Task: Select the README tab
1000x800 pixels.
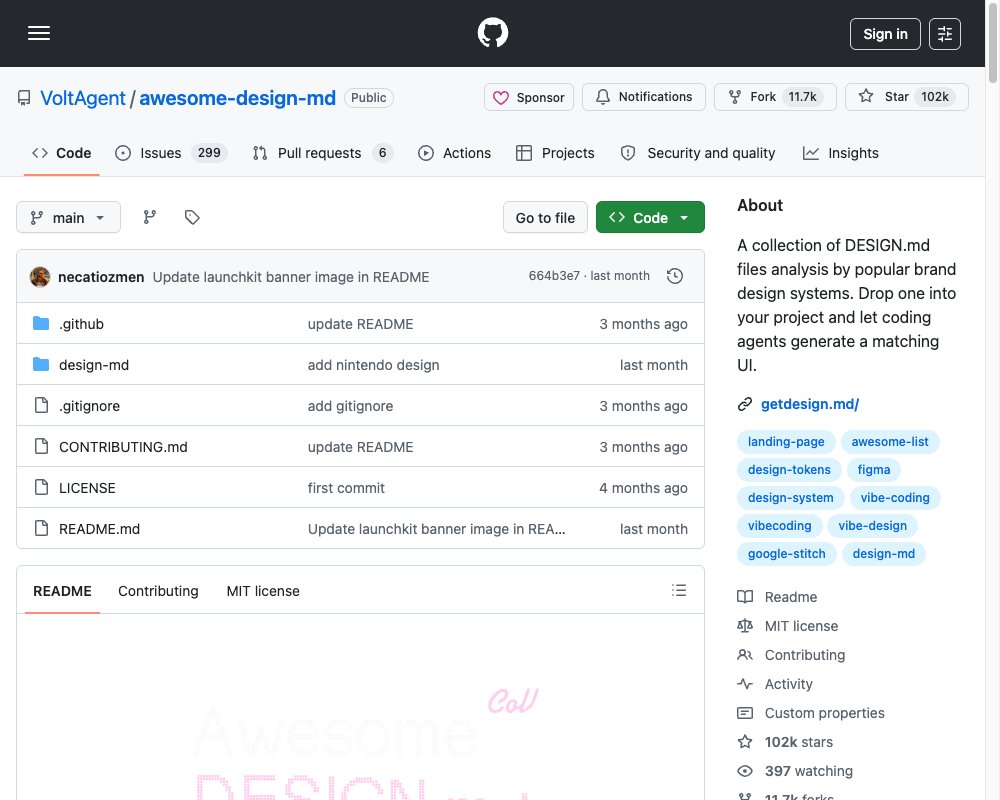Action: (62, 591)
